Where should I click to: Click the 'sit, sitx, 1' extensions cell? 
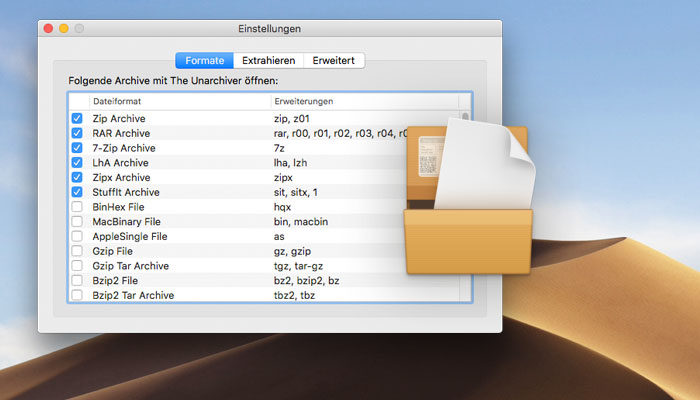(x=296, y=192)
